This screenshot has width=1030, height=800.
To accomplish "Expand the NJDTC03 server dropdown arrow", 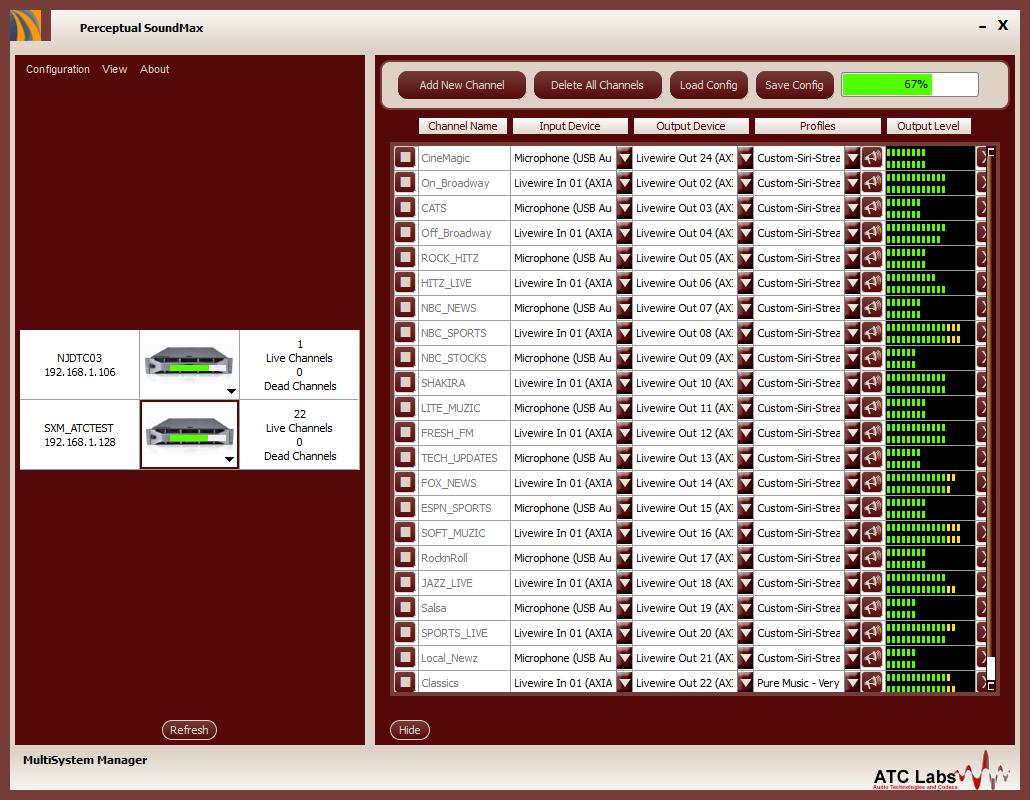I will coord(231,391).
